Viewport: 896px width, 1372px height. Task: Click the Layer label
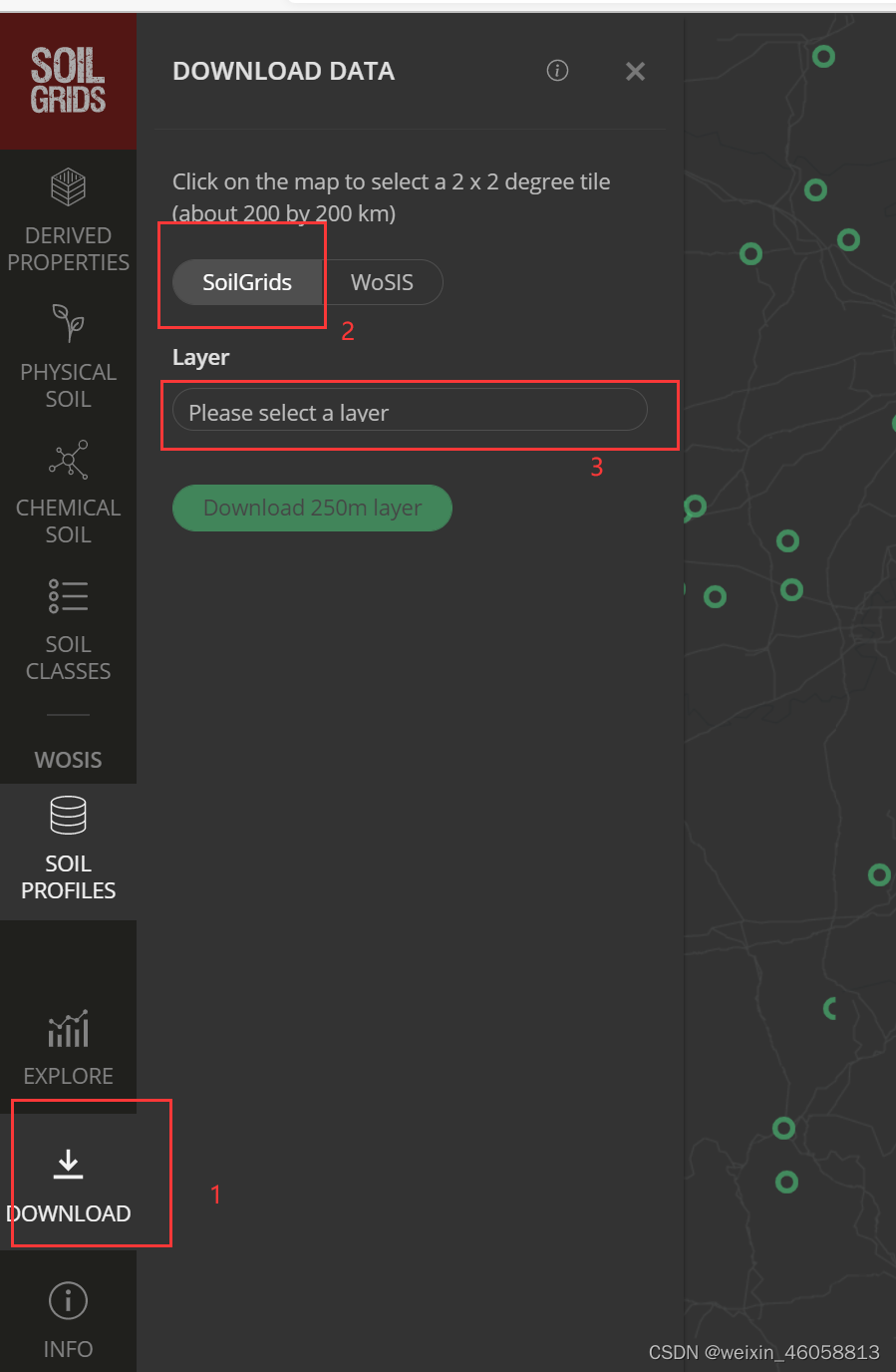click(200, 357)
